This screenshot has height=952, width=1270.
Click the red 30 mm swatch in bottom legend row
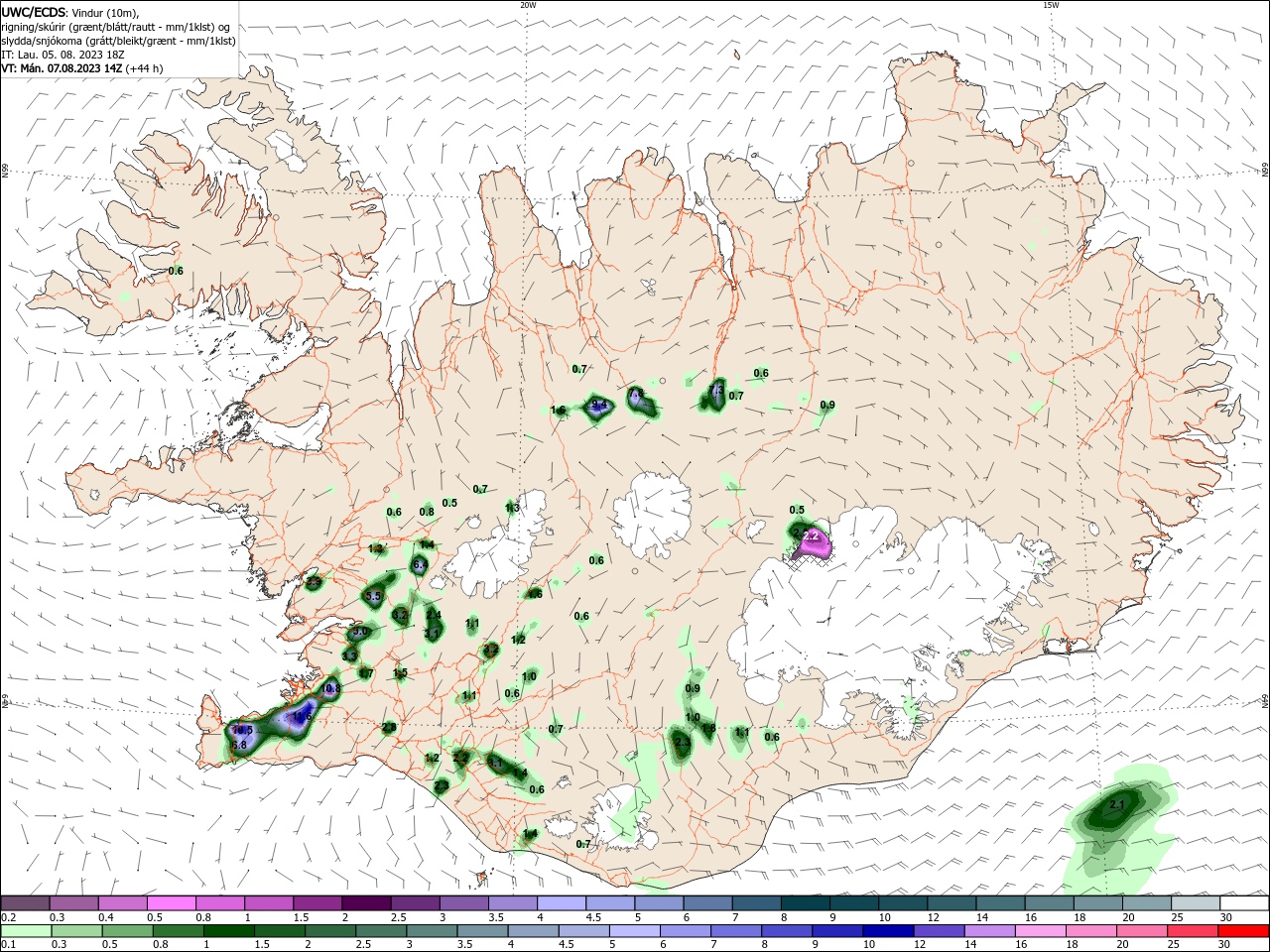1244,931
